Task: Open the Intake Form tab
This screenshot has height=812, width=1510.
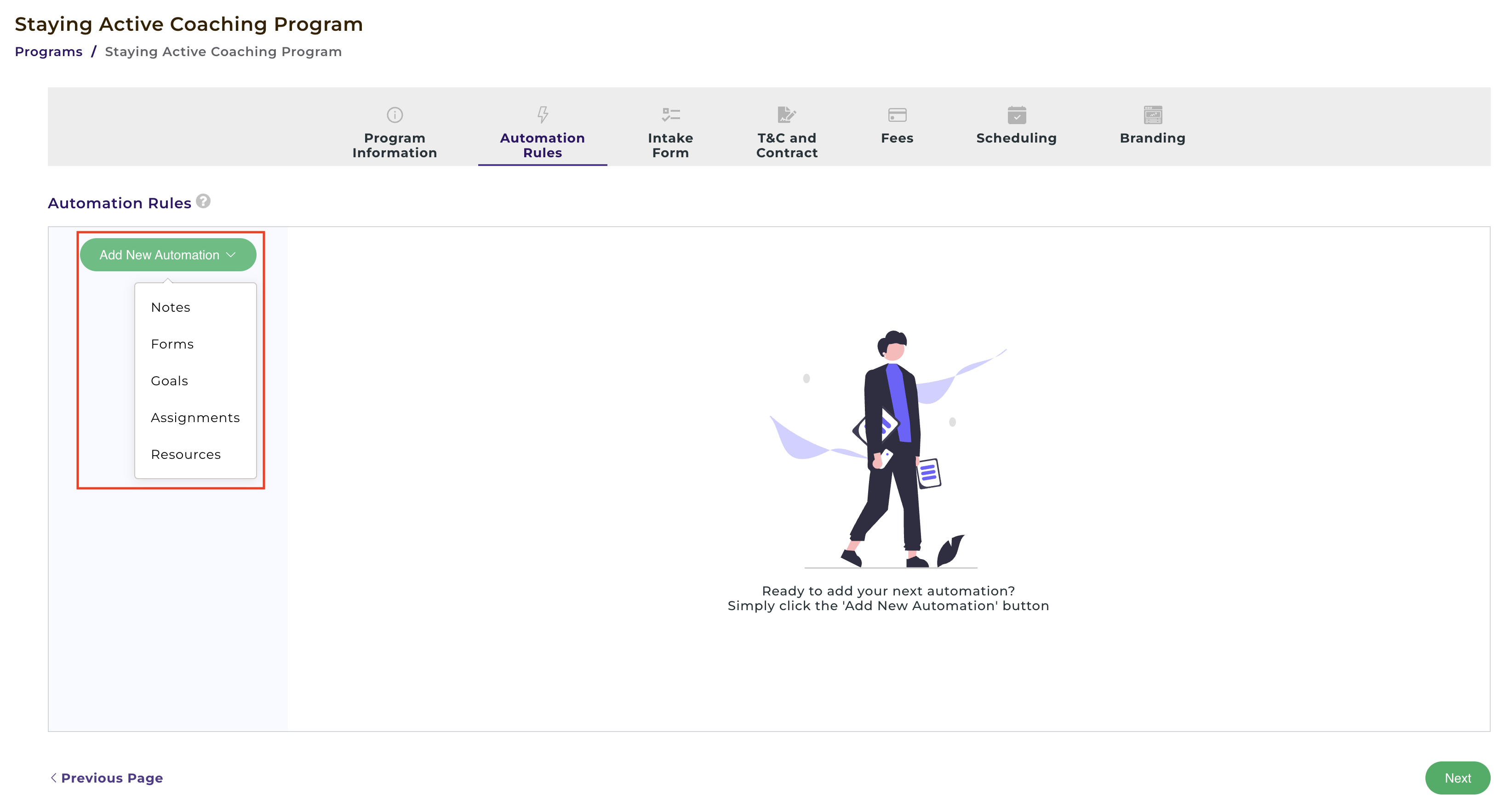Action: [x=670, y=145]
